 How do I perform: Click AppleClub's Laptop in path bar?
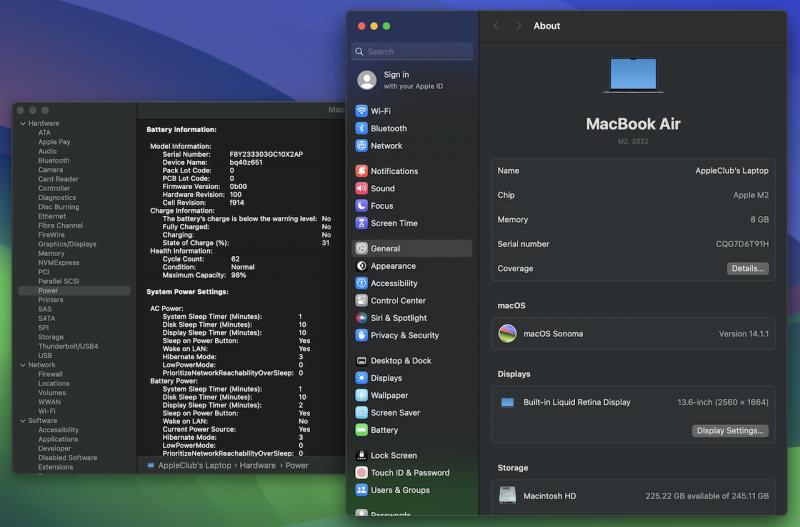pos(194,466)
